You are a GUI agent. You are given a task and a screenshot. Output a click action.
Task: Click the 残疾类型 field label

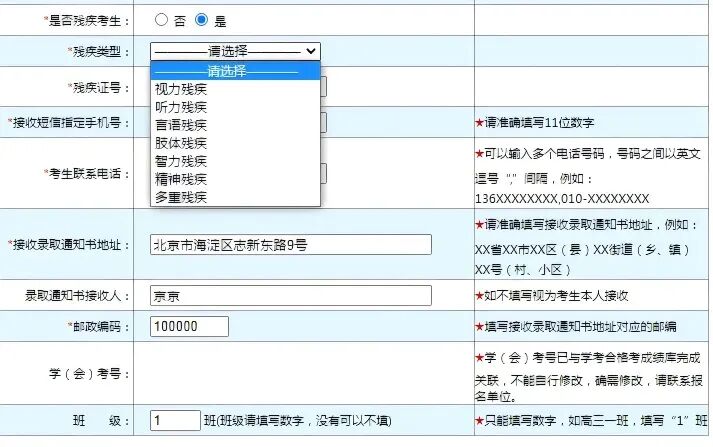pos(99,51)
